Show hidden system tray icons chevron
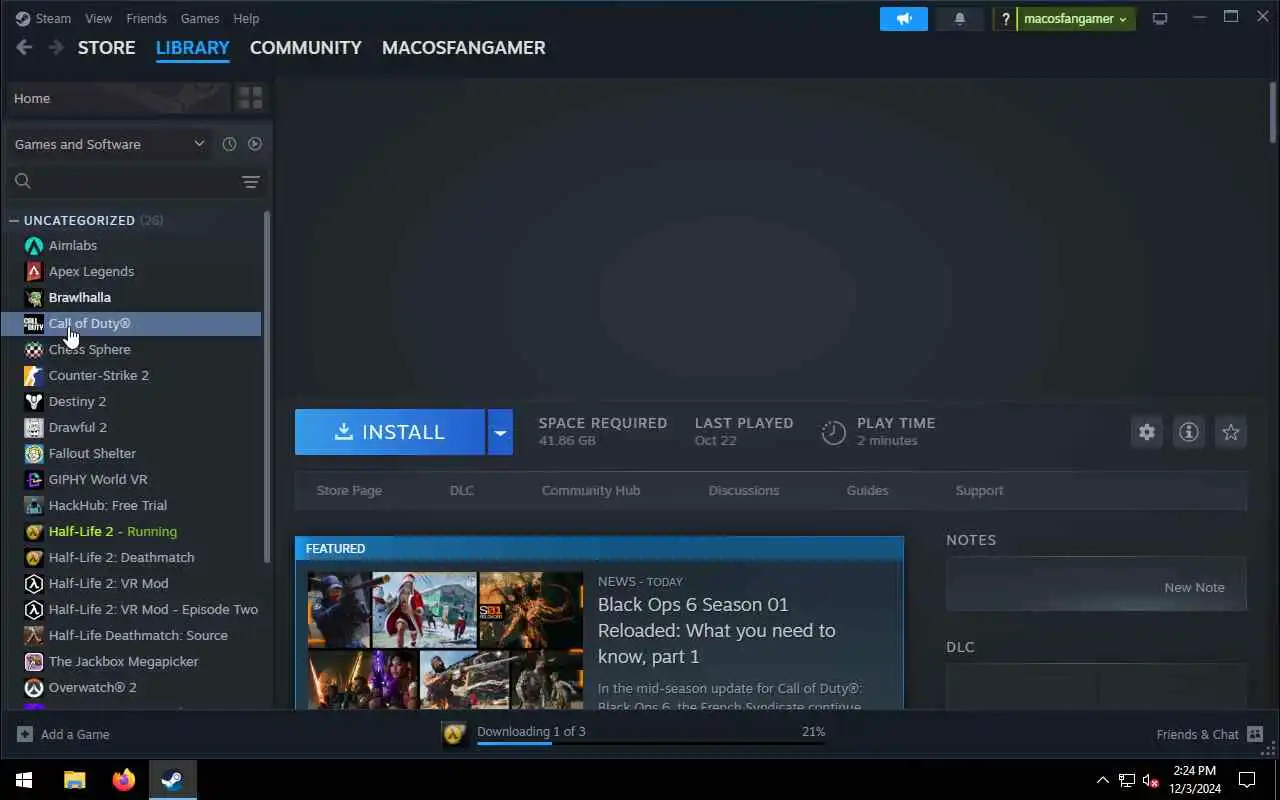The image size is (1280, 800). (x=1103, y=780)
